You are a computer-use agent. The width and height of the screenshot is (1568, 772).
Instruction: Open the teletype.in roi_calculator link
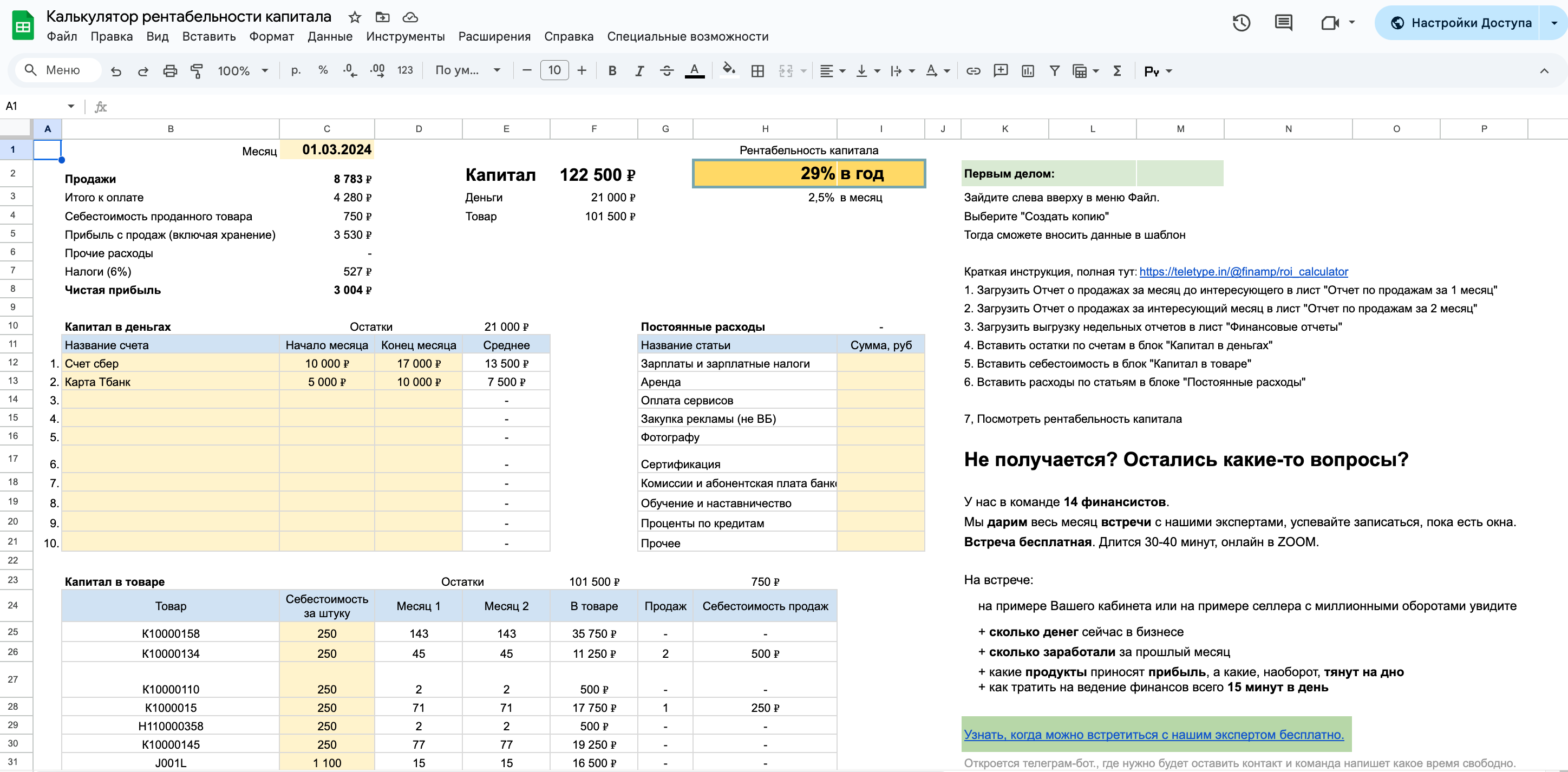pos(1243,272)
